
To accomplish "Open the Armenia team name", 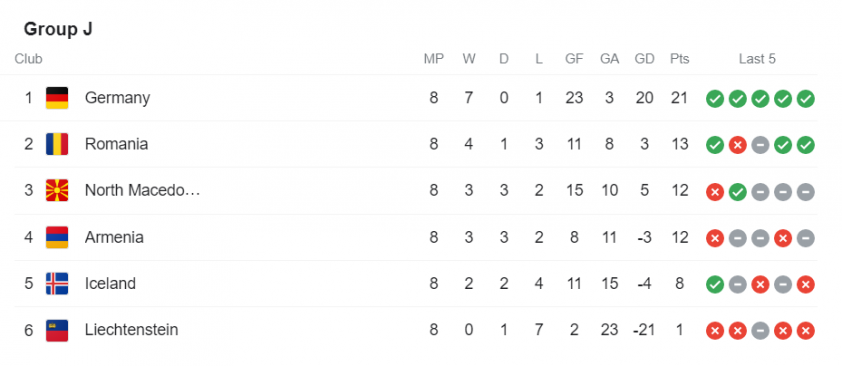I will (114, 237).
